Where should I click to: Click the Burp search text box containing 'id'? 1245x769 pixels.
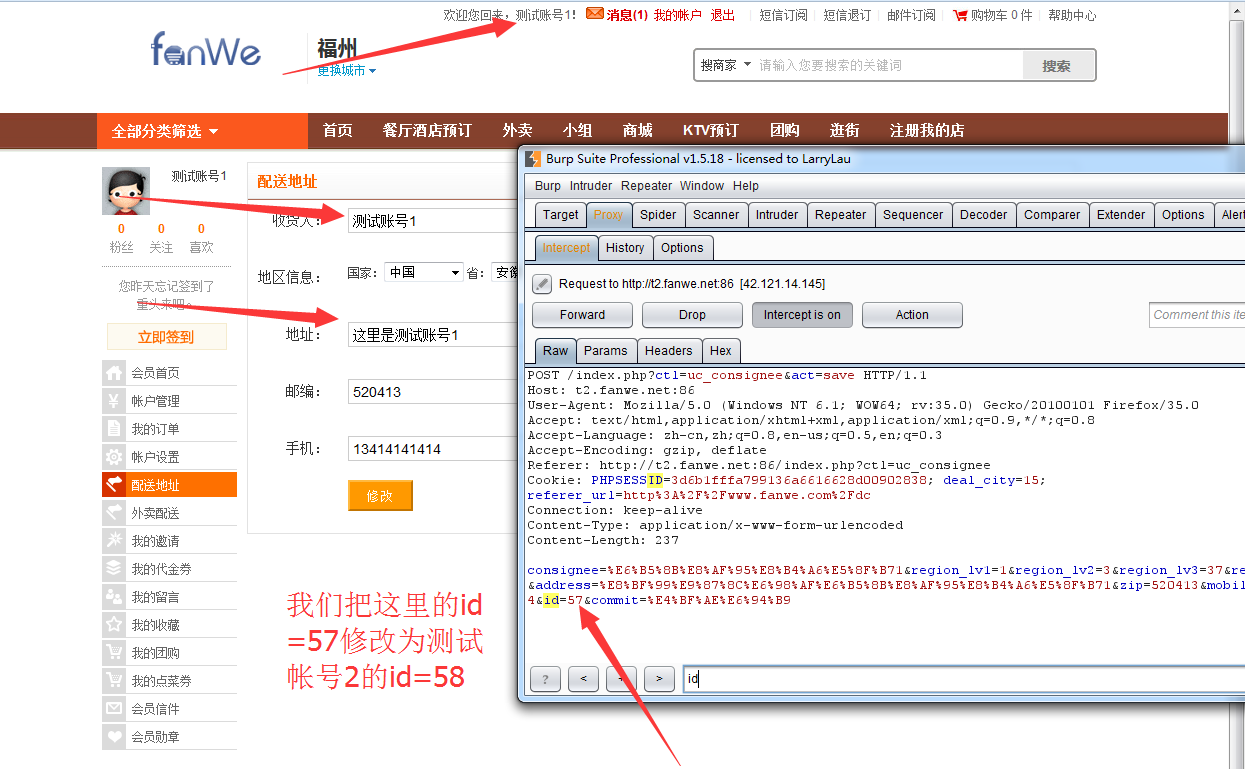964,679
